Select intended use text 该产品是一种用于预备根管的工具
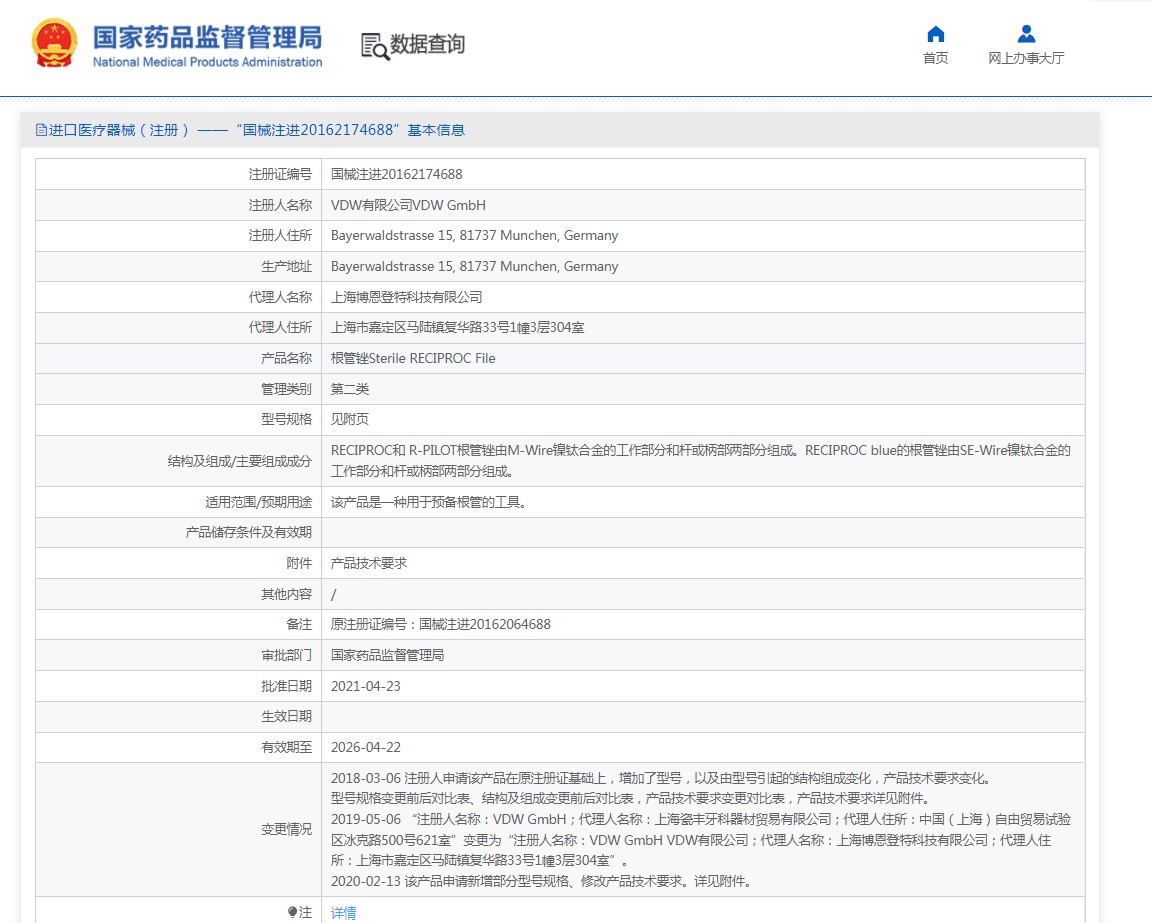1152x923 pixels. (428, 502)
